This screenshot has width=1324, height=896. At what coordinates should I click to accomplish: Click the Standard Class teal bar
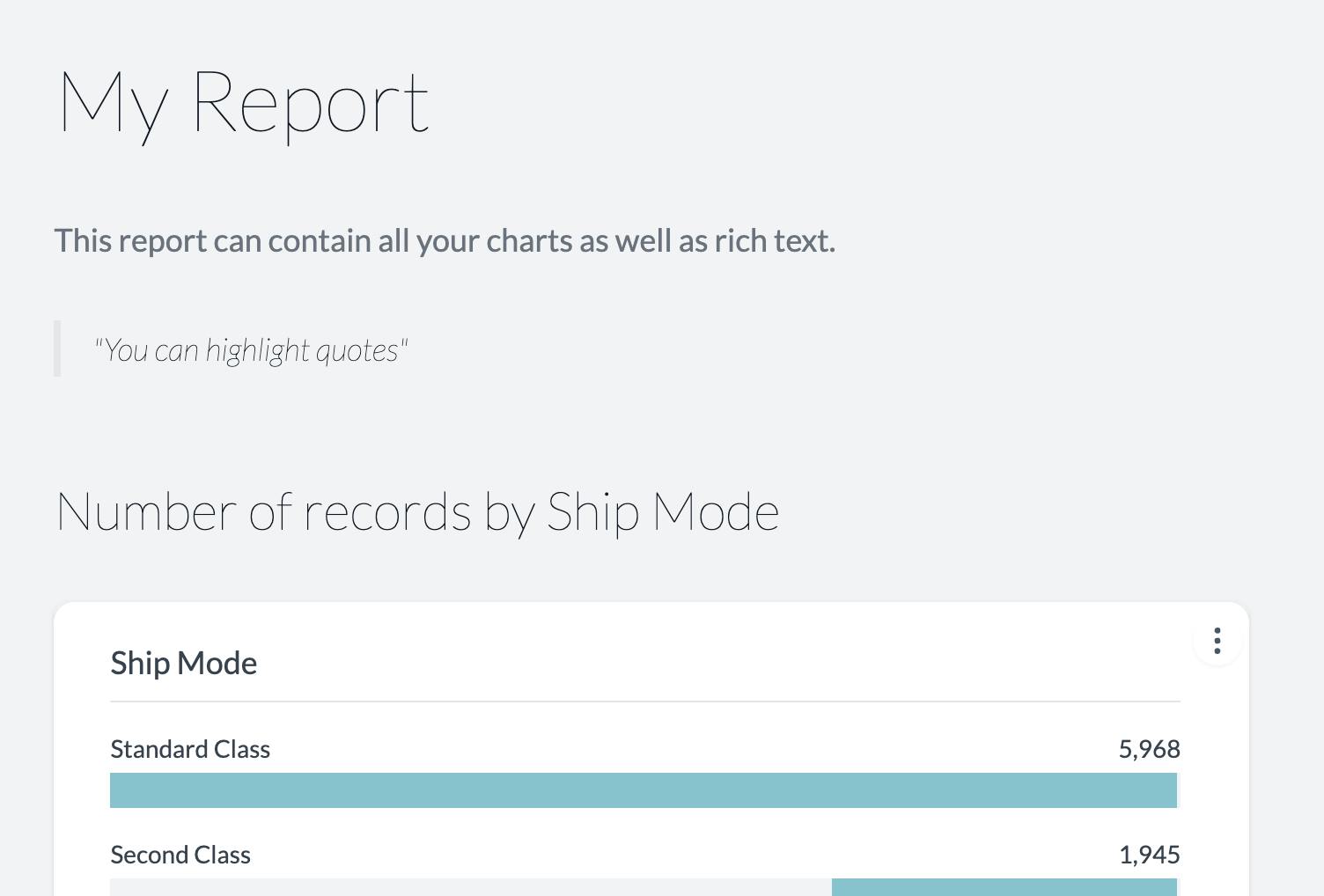pos(644,790)
